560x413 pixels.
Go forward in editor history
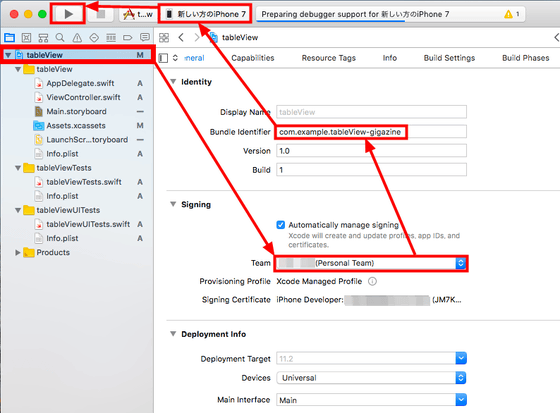point(197,38)
